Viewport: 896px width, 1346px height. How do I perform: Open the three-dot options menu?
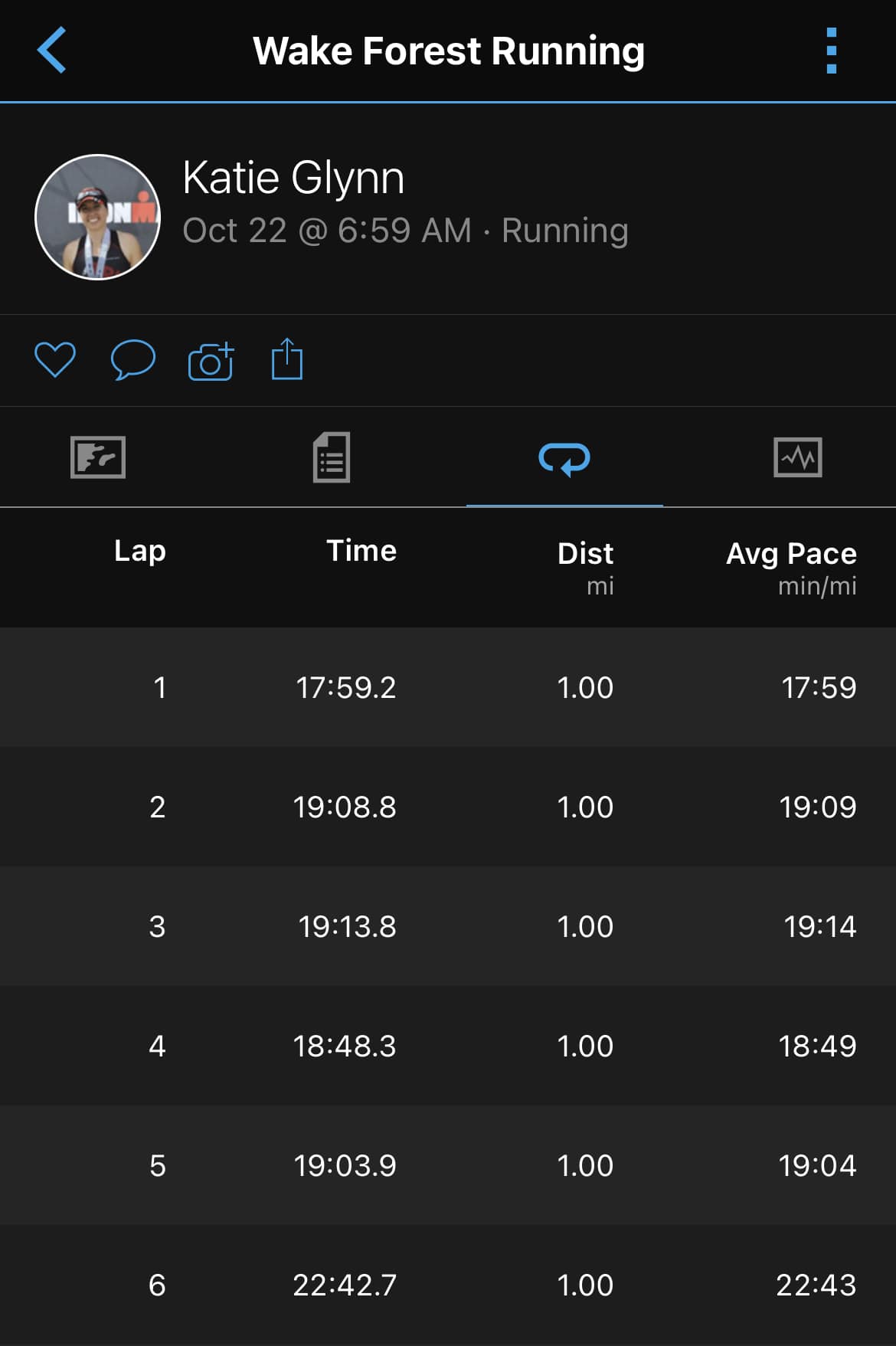[832, 51]
